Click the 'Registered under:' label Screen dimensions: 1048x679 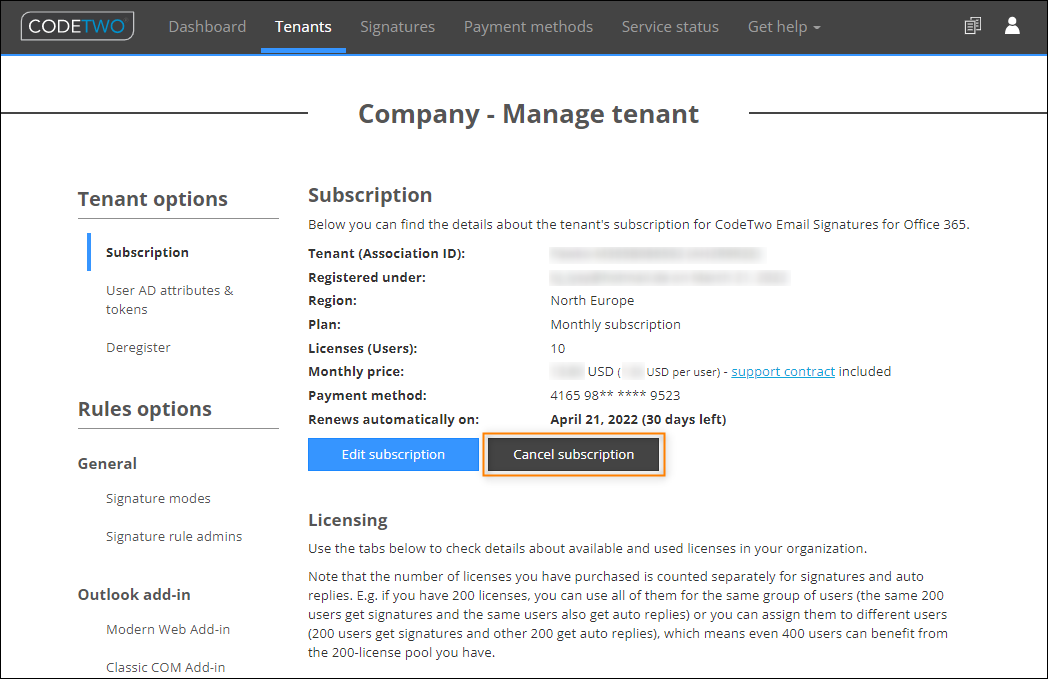click(x=367, y=277)
